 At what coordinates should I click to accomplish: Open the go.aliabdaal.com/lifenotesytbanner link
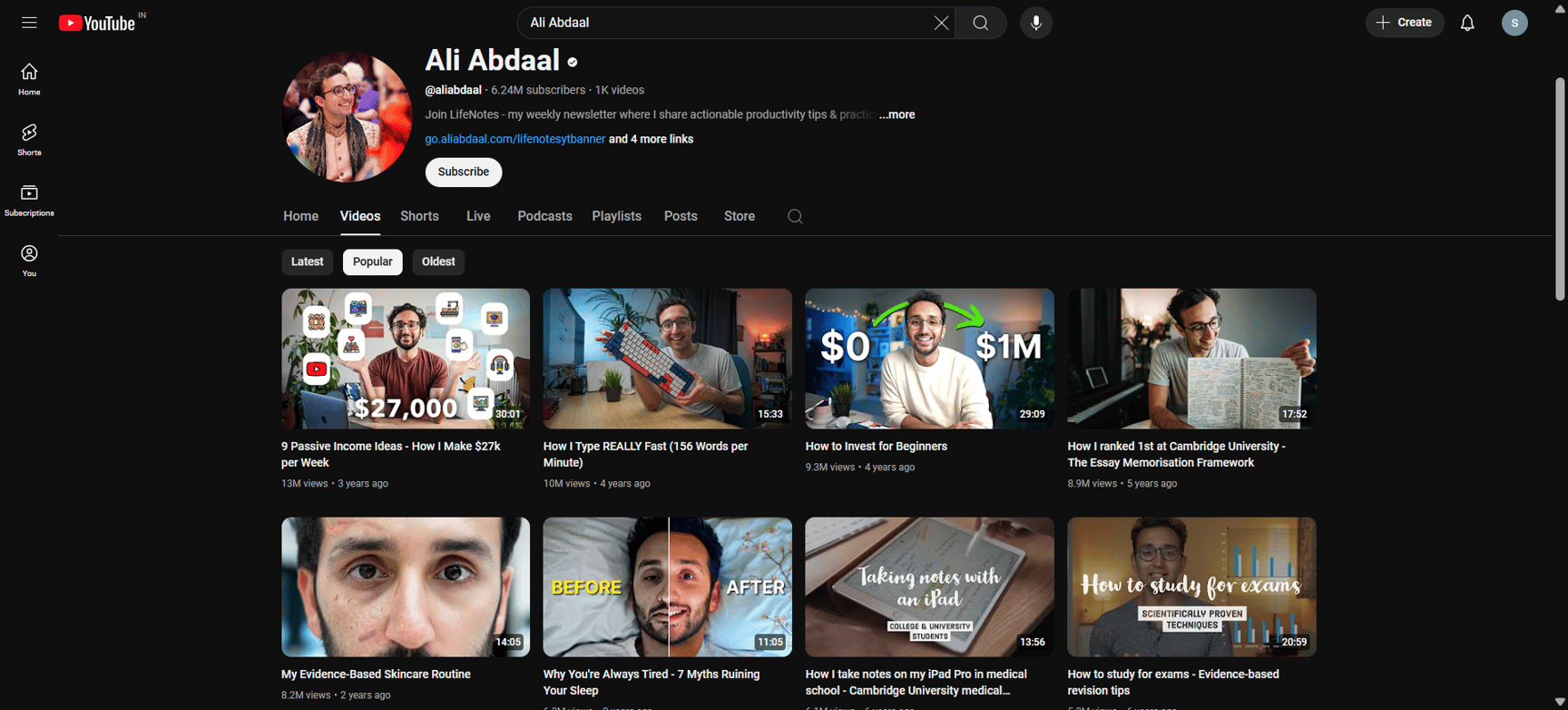click(x=515, y=139)
